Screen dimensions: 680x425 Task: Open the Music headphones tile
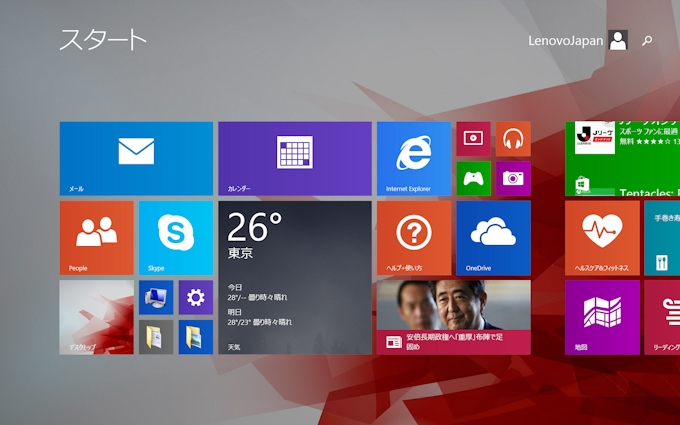coord(513,139)
